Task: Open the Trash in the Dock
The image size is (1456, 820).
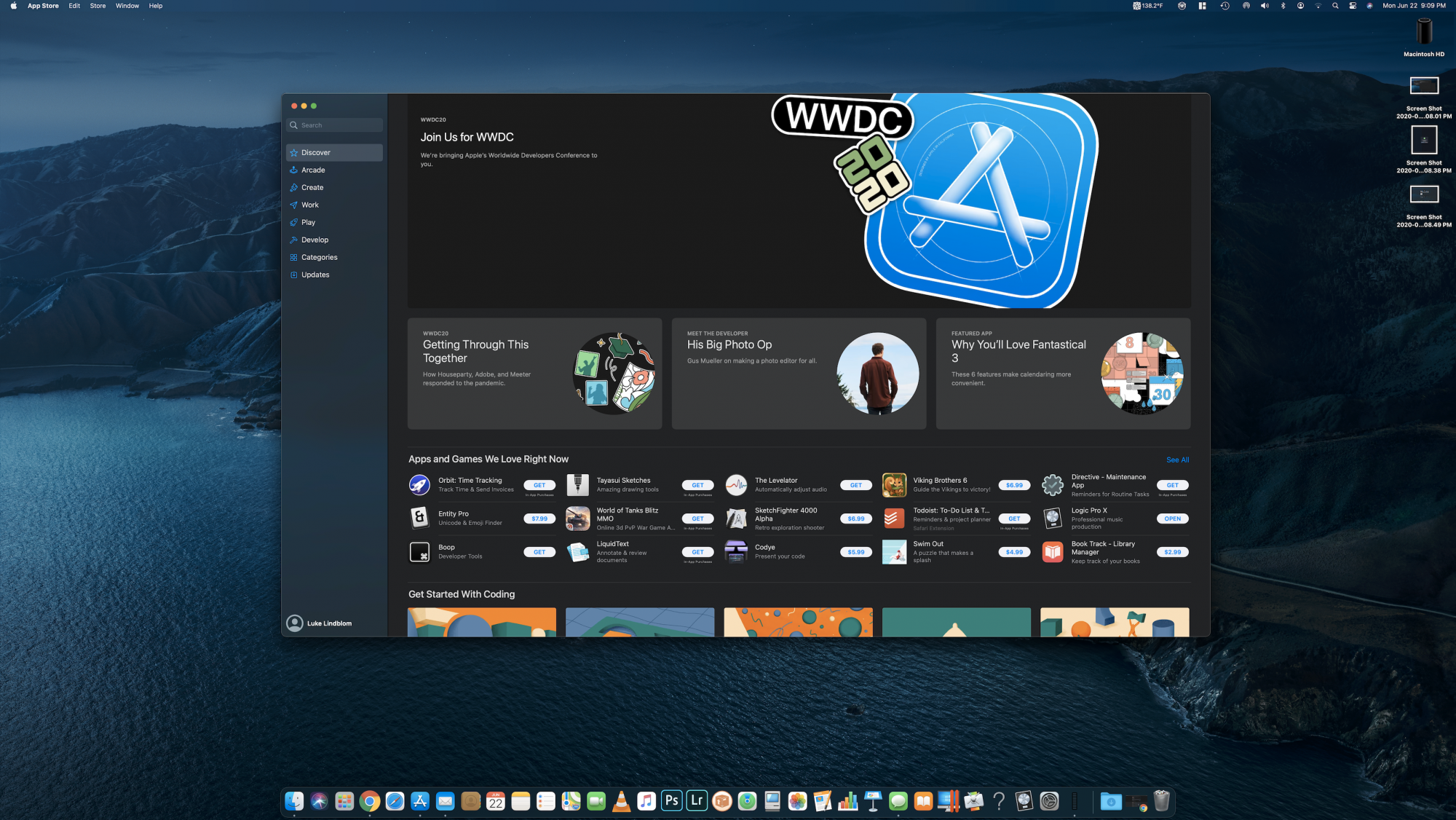Action: (1162, 801)
